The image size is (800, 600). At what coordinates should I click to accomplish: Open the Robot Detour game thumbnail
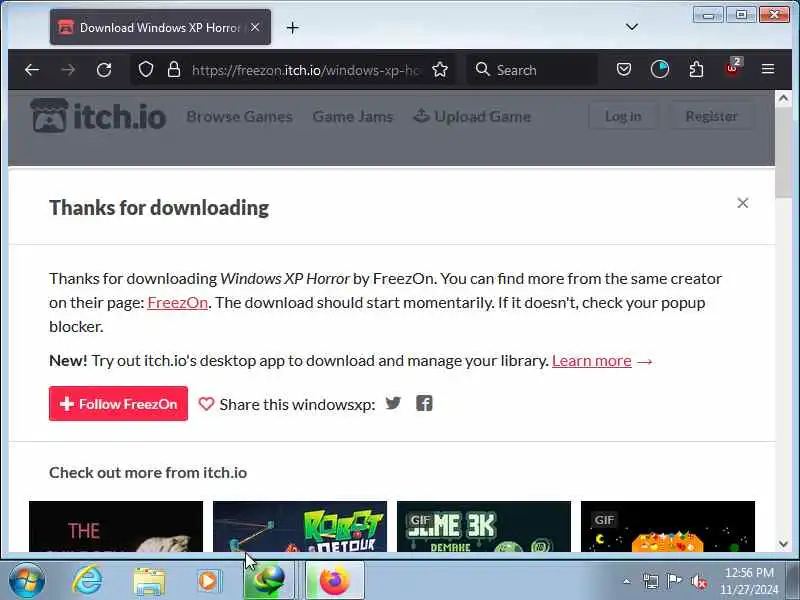(x=299, y=526)
